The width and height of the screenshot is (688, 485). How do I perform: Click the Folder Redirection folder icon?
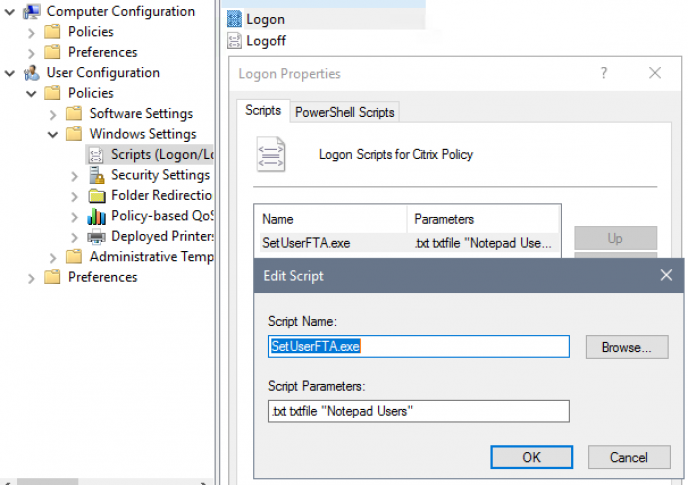[96, 196]
